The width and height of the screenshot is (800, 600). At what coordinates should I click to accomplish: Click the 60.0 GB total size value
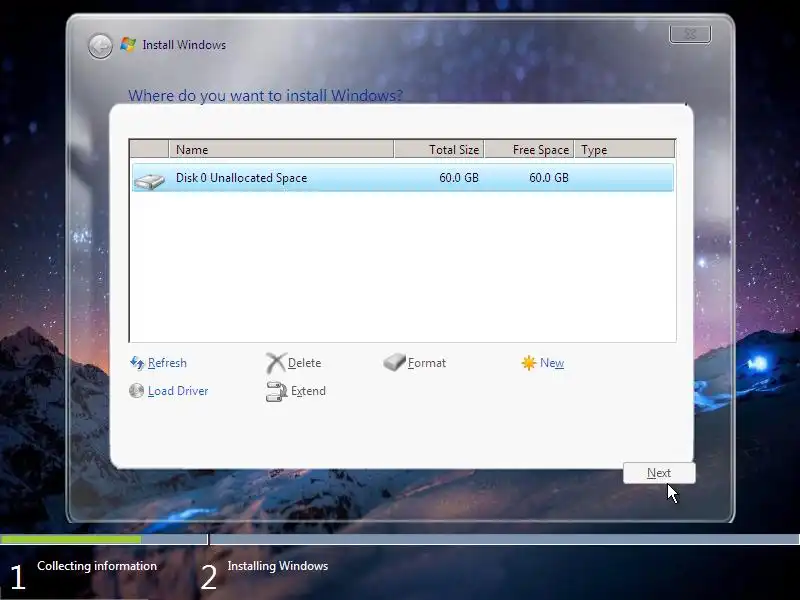459,178
